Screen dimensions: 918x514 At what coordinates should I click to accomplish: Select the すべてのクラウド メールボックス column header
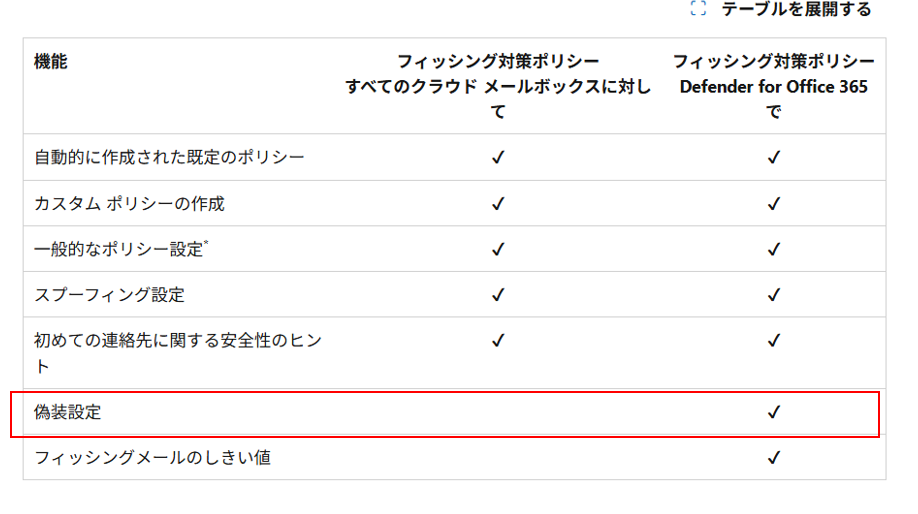pos(498,86)
